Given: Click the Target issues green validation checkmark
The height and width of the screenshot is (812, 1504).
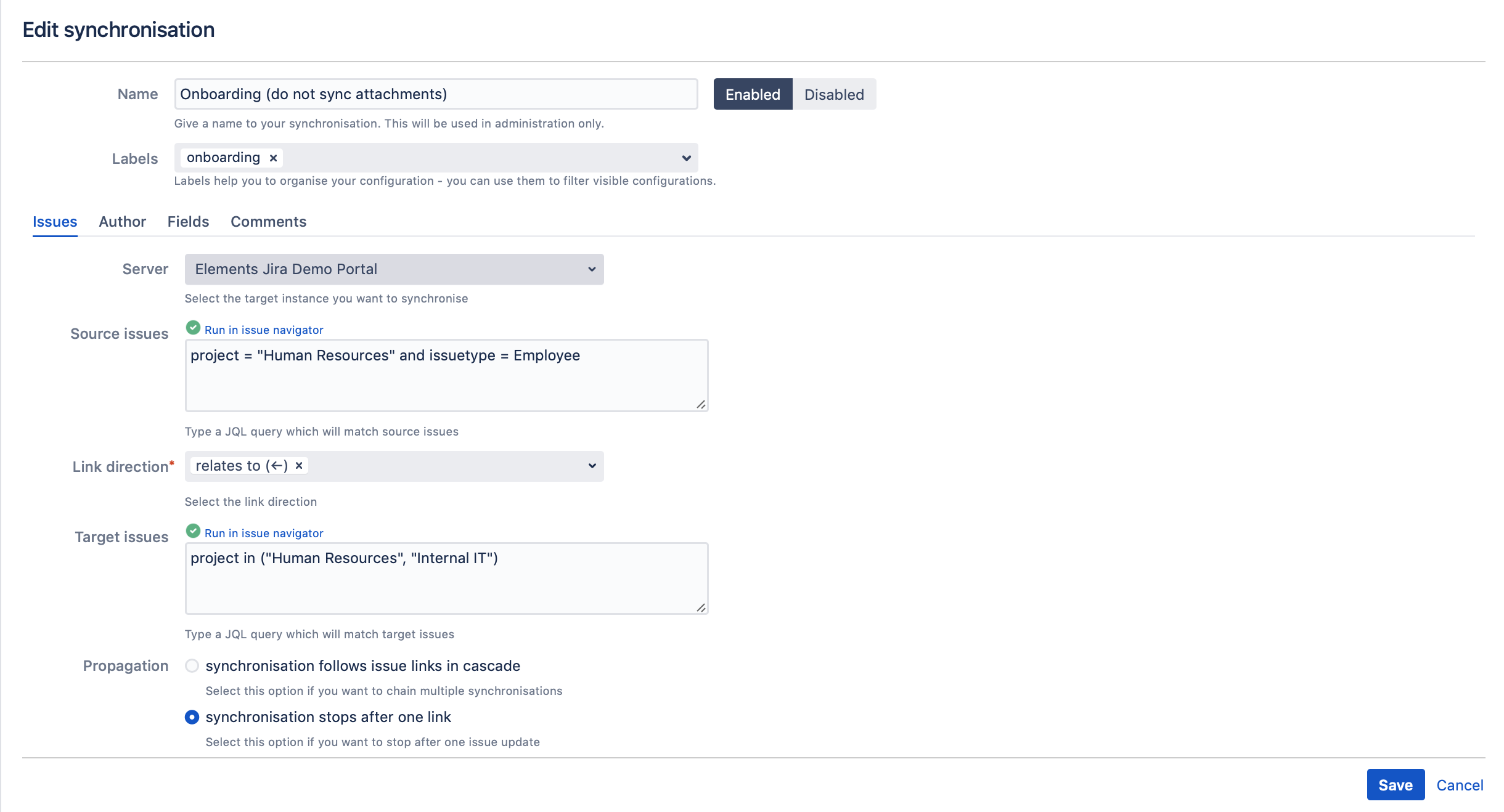Looking at the screenshot, I should tap(193, 531).
